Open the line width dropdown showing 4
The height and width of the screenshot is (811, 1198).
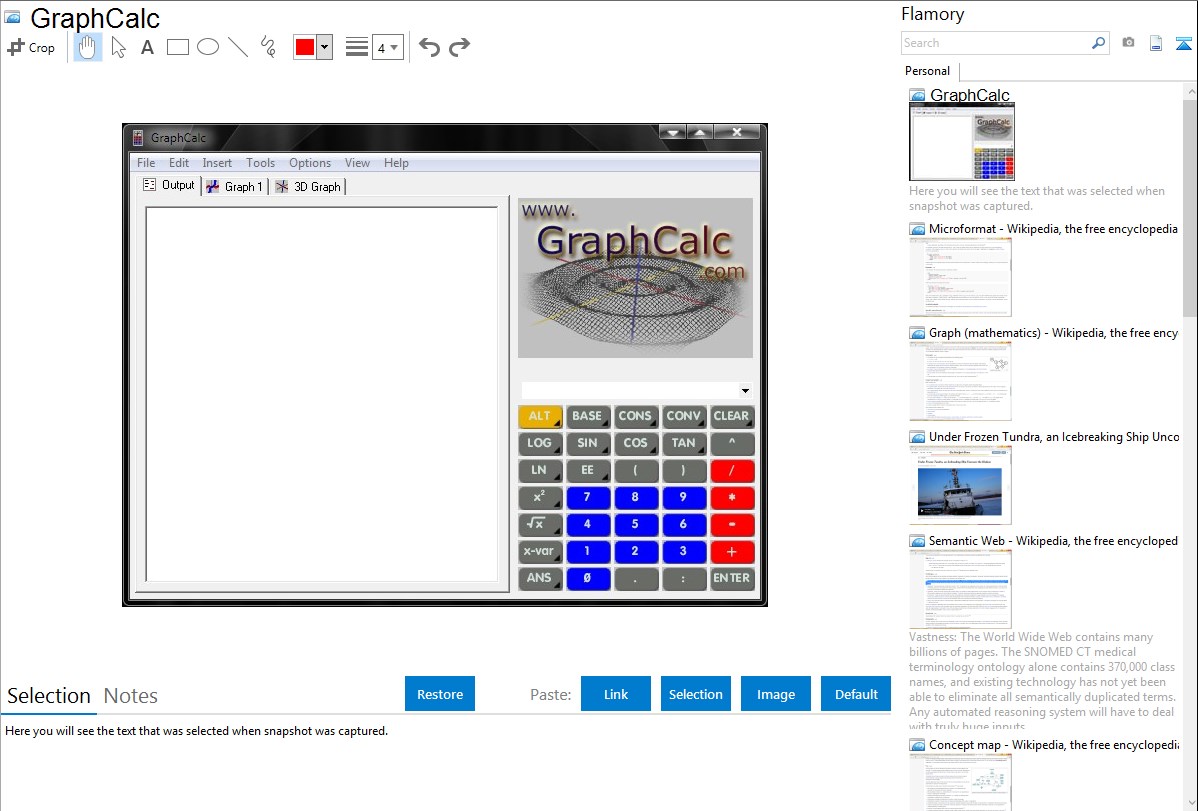click(x=387, y=47)
